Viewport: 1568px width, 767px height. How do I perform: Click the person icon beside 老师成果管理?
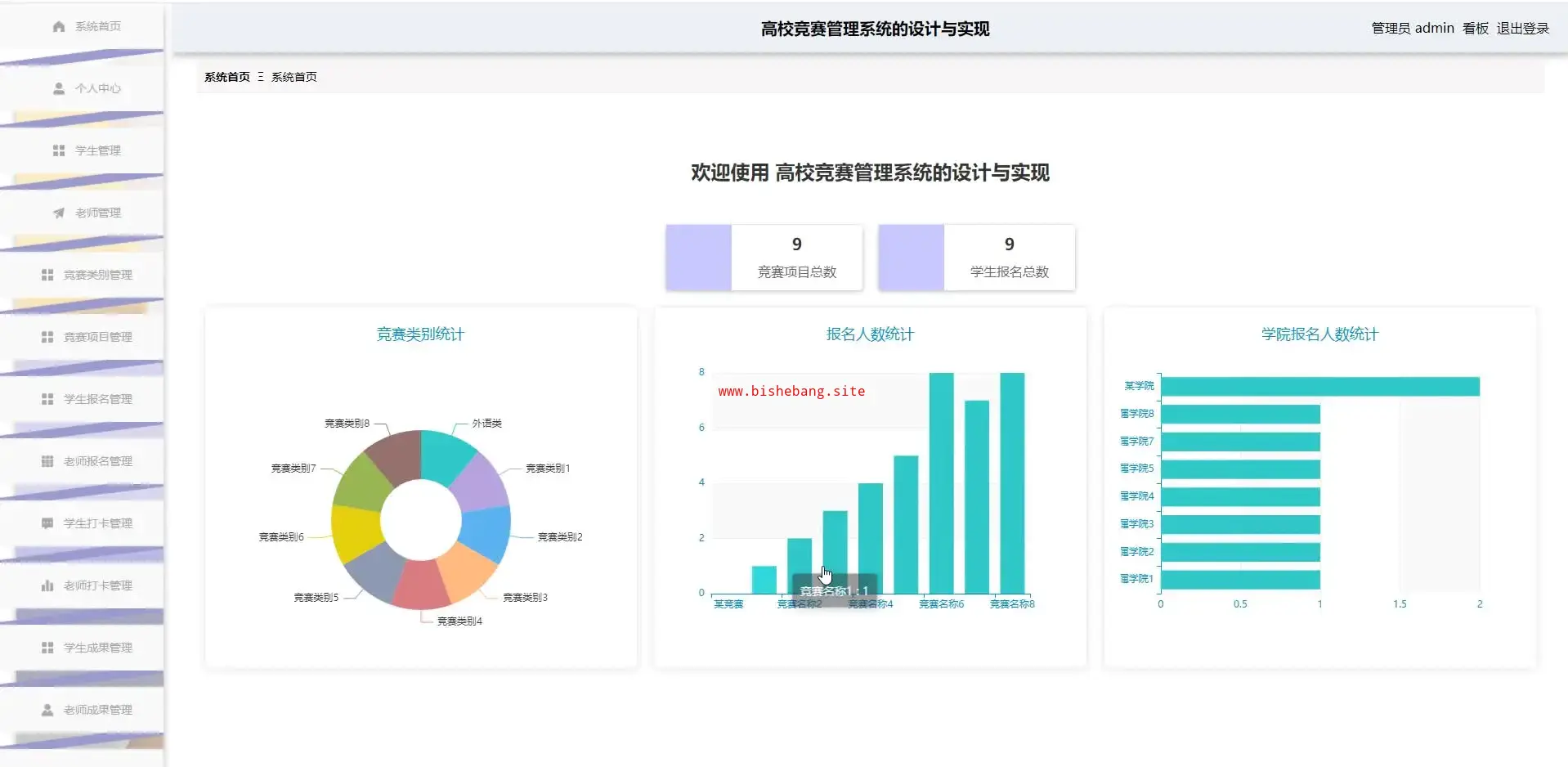click(47, 710)
